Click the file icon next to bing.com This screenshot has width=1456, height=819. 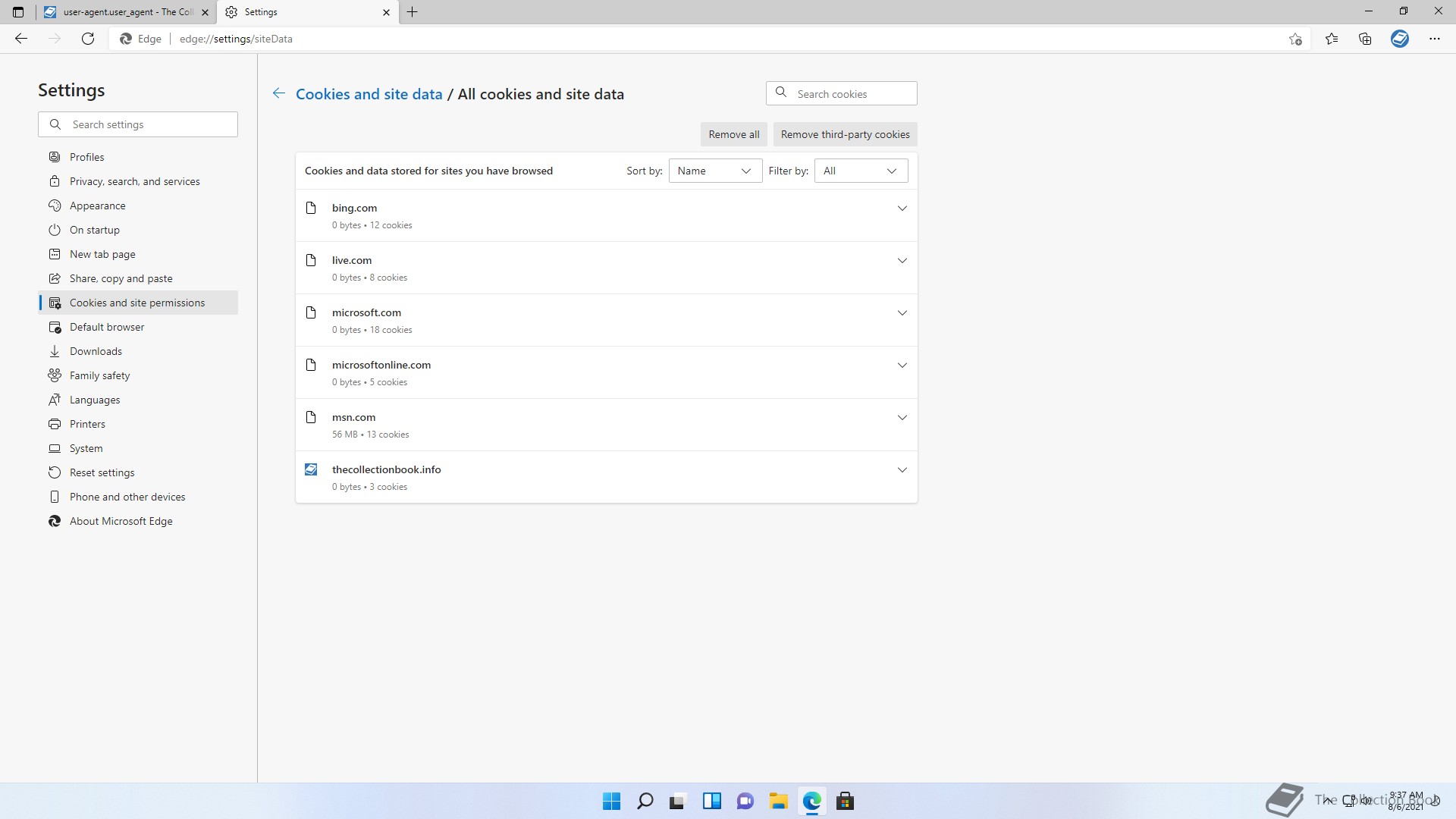coord(311,208)
